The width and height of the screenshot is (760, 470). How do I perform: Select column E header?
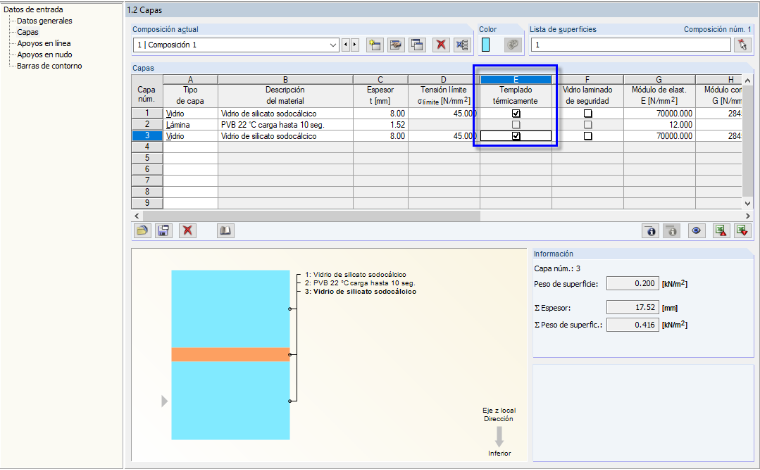tap(516, 79)
